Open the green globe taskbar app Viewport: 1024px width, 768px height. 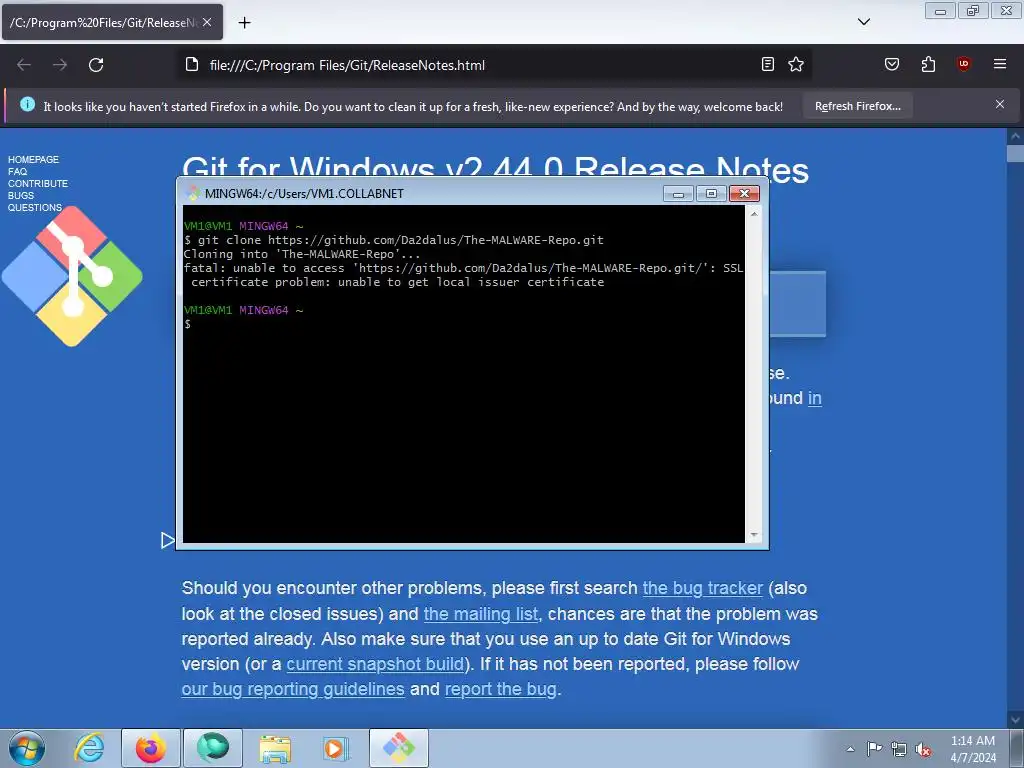pyautogui.click(x=212, y=748)
